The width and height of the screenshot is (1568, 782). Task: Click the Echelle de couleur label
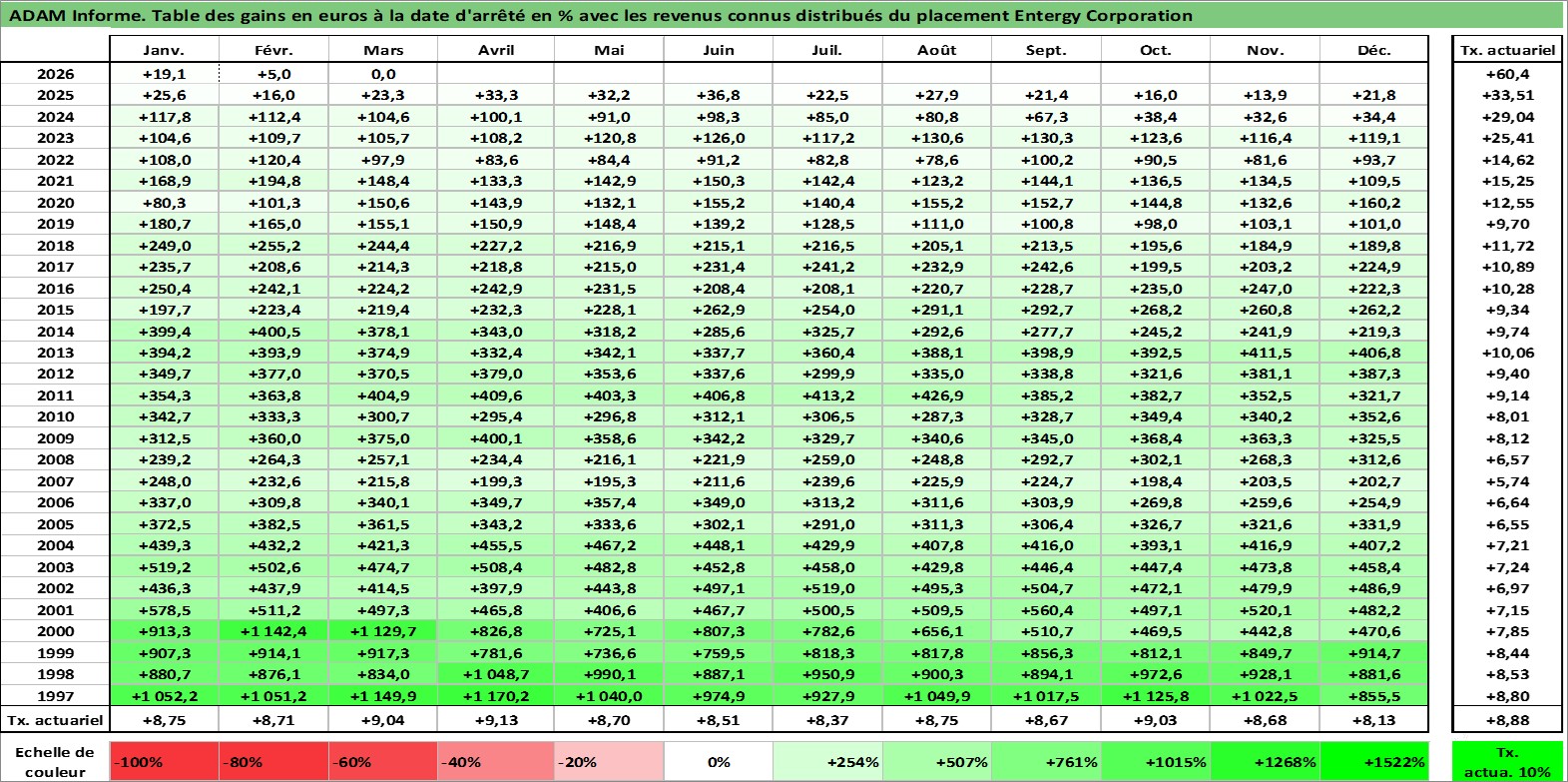(55, 761)
